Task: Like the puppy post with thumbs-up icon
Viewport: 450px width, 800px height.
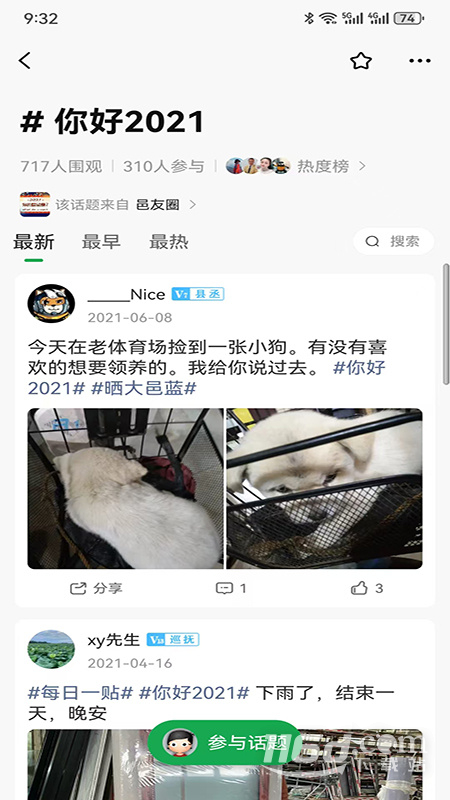Action: pyautogui.click(x=359, y=588)
